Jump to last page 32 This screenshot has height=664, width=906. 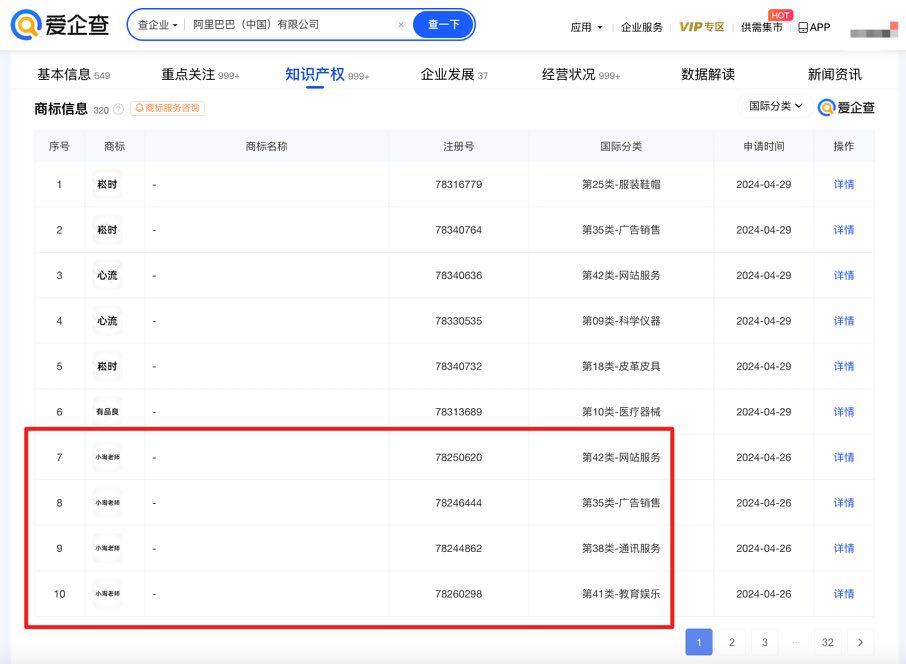(827, 642)
